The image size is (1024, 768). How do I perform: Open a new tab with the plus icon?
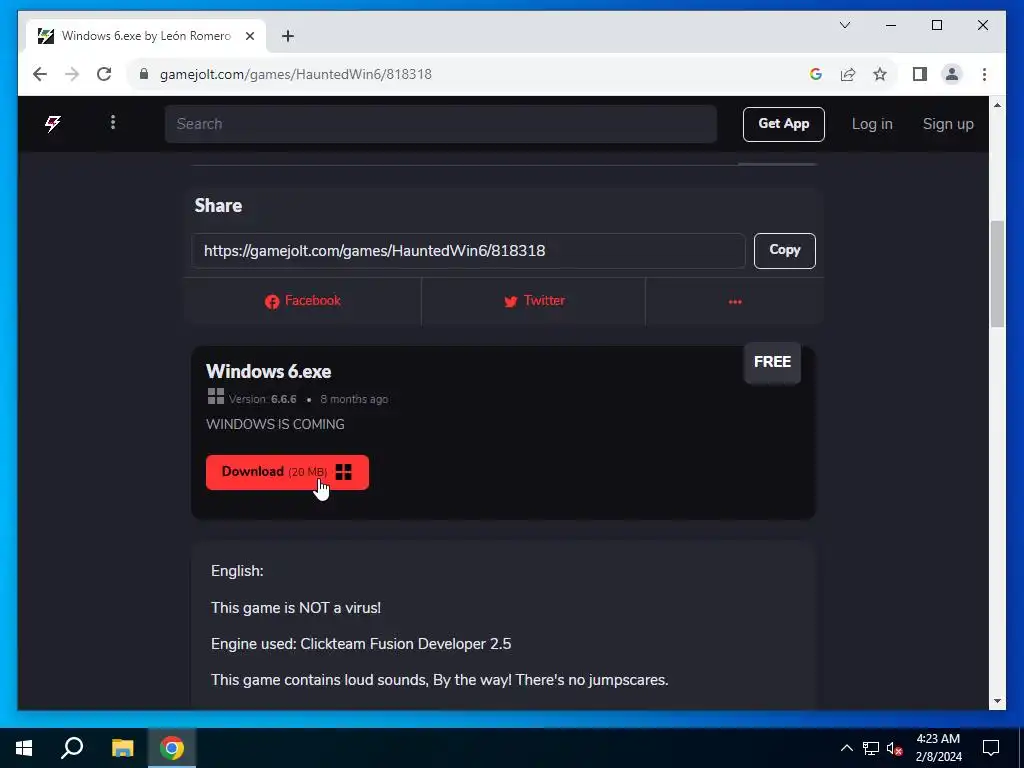pyautogui.click(x=288, y=36)
